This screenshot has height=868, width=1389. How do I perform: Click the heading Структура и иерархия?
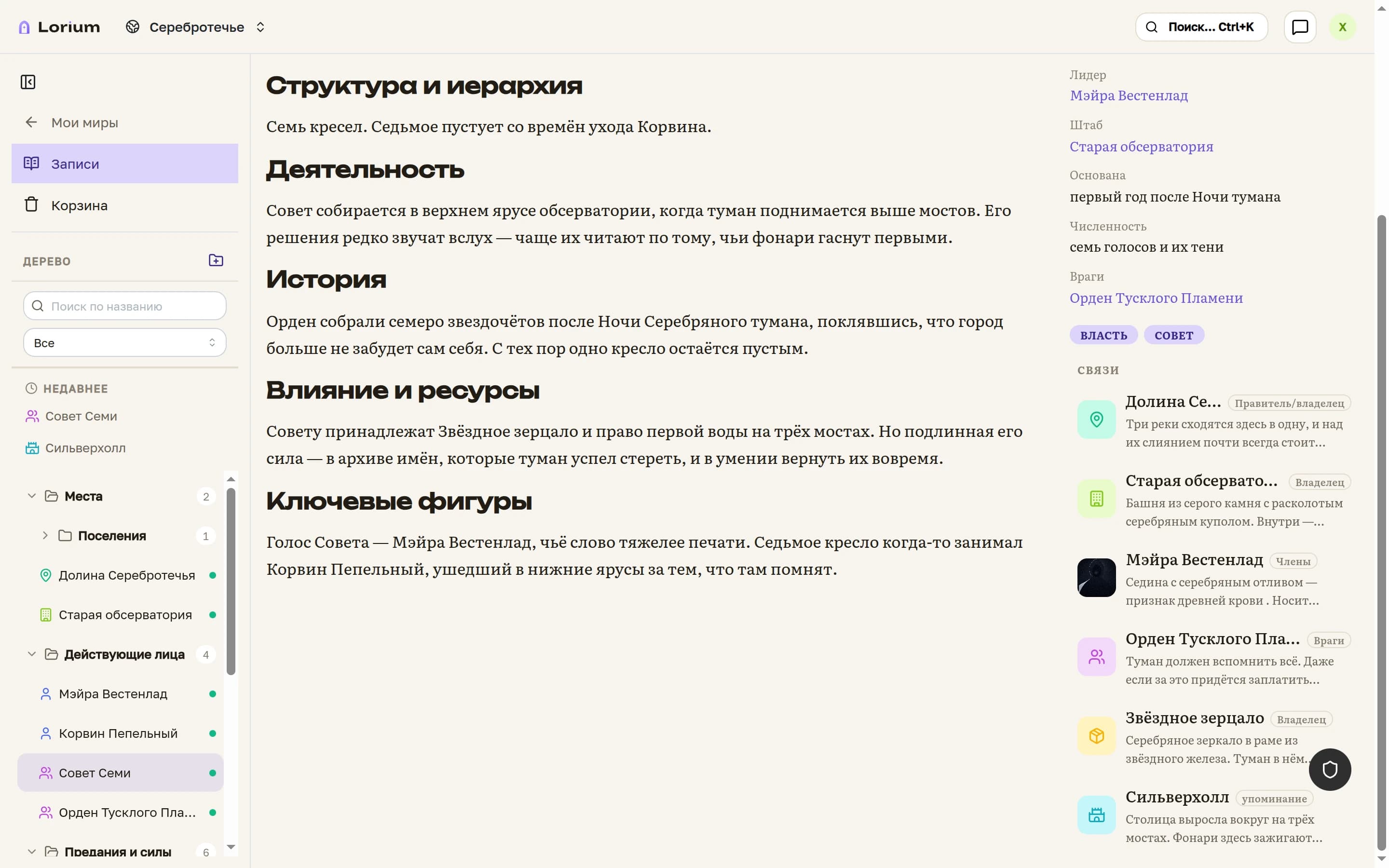(x=424, y=85)
